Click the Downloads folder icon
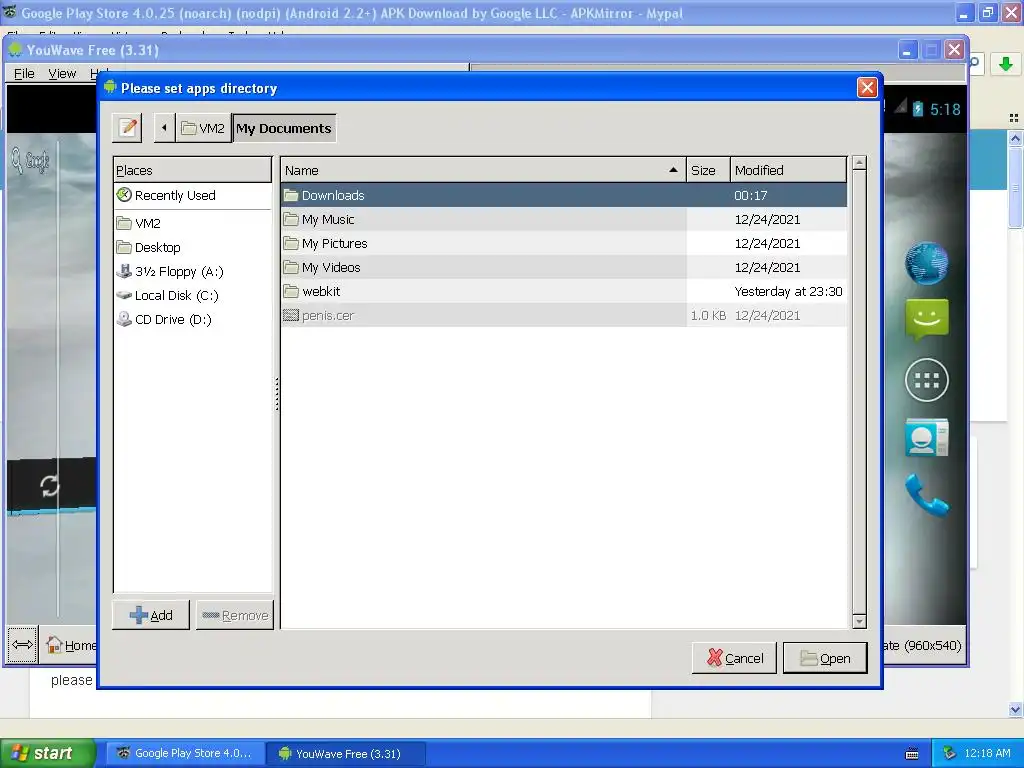 (x=291, y=195)
